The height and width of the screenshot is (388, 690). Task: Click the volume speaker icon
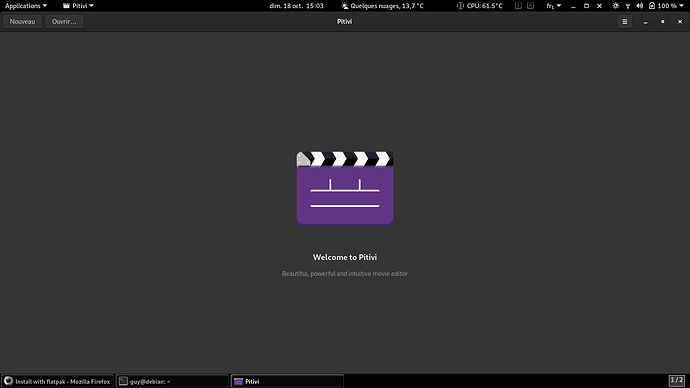click(639, 6)
